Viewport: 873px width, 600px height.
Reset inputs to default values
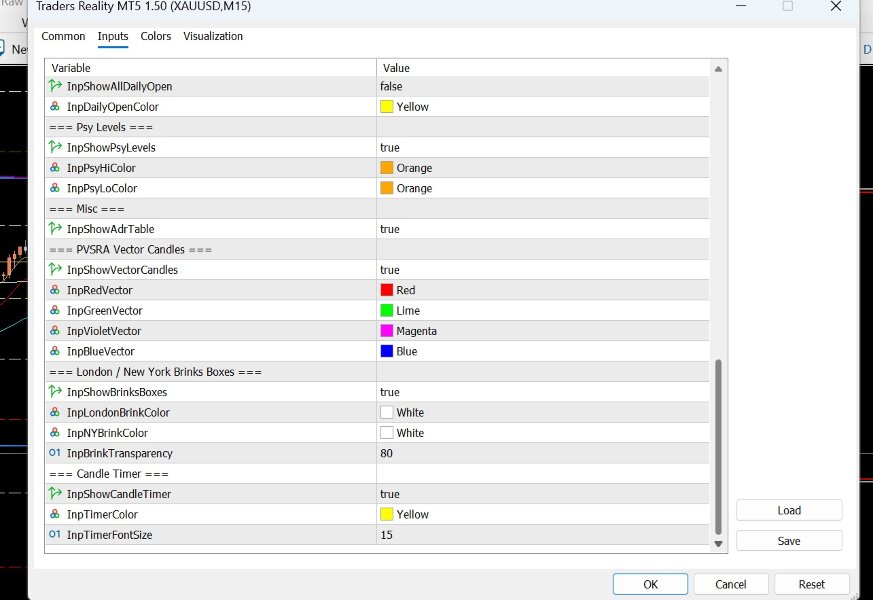tap(811, 584)
